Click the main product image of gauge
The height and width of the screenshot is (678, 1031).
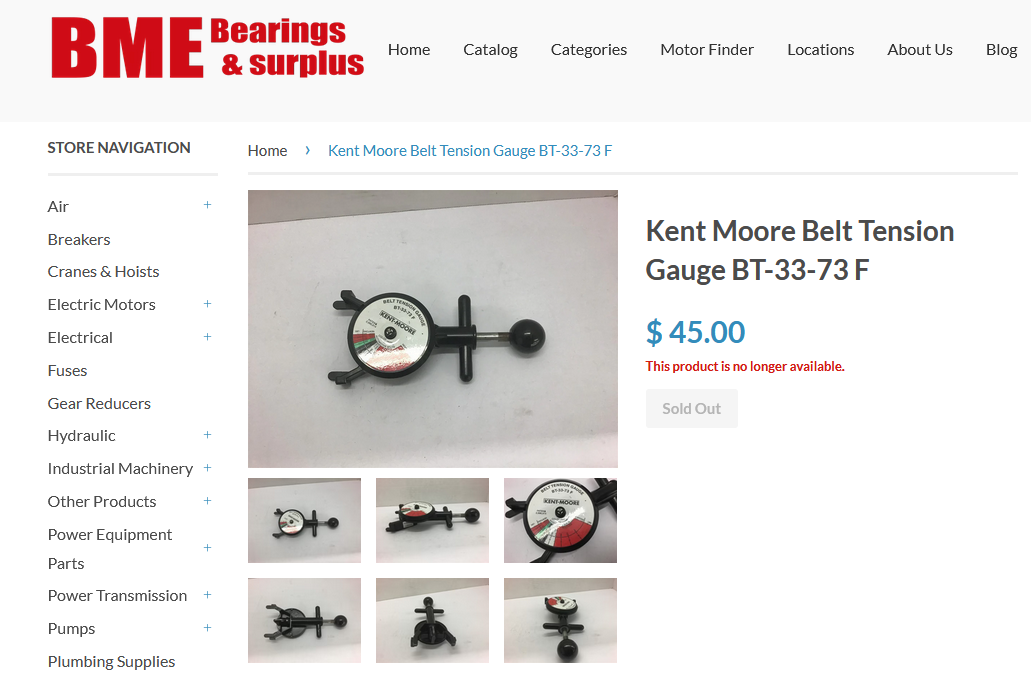click(433, 329)
